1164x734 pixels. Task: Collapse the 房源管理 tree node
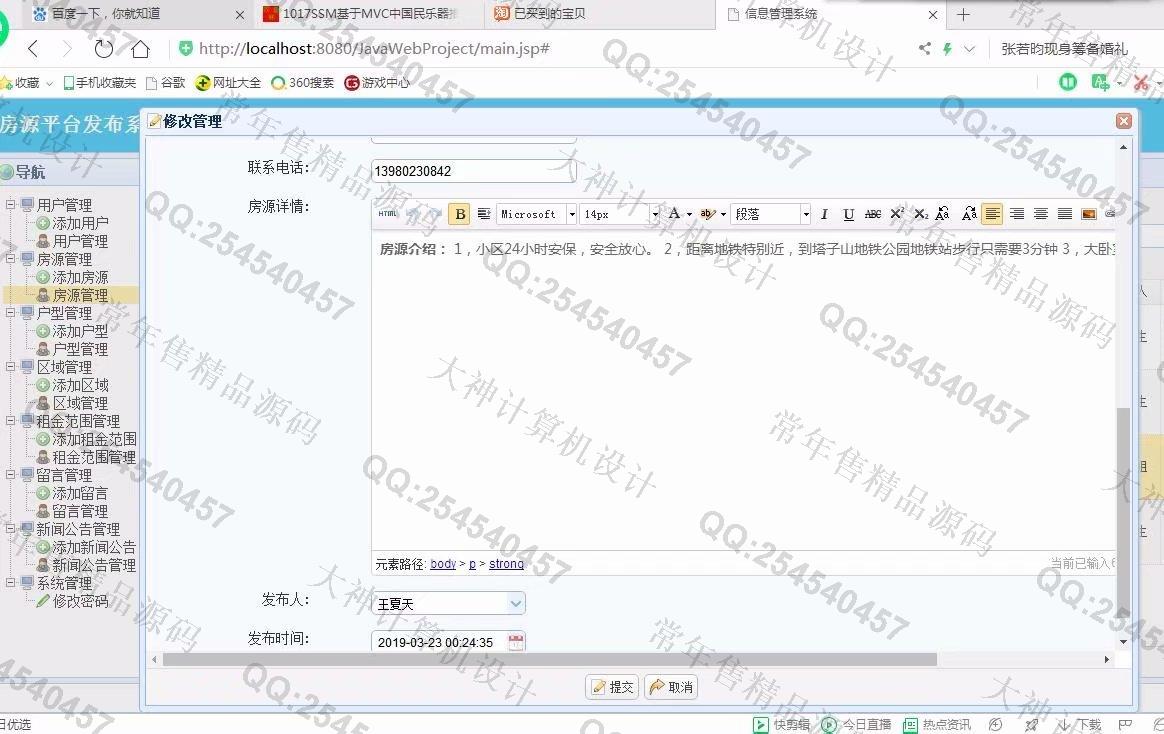click(11, 258)
